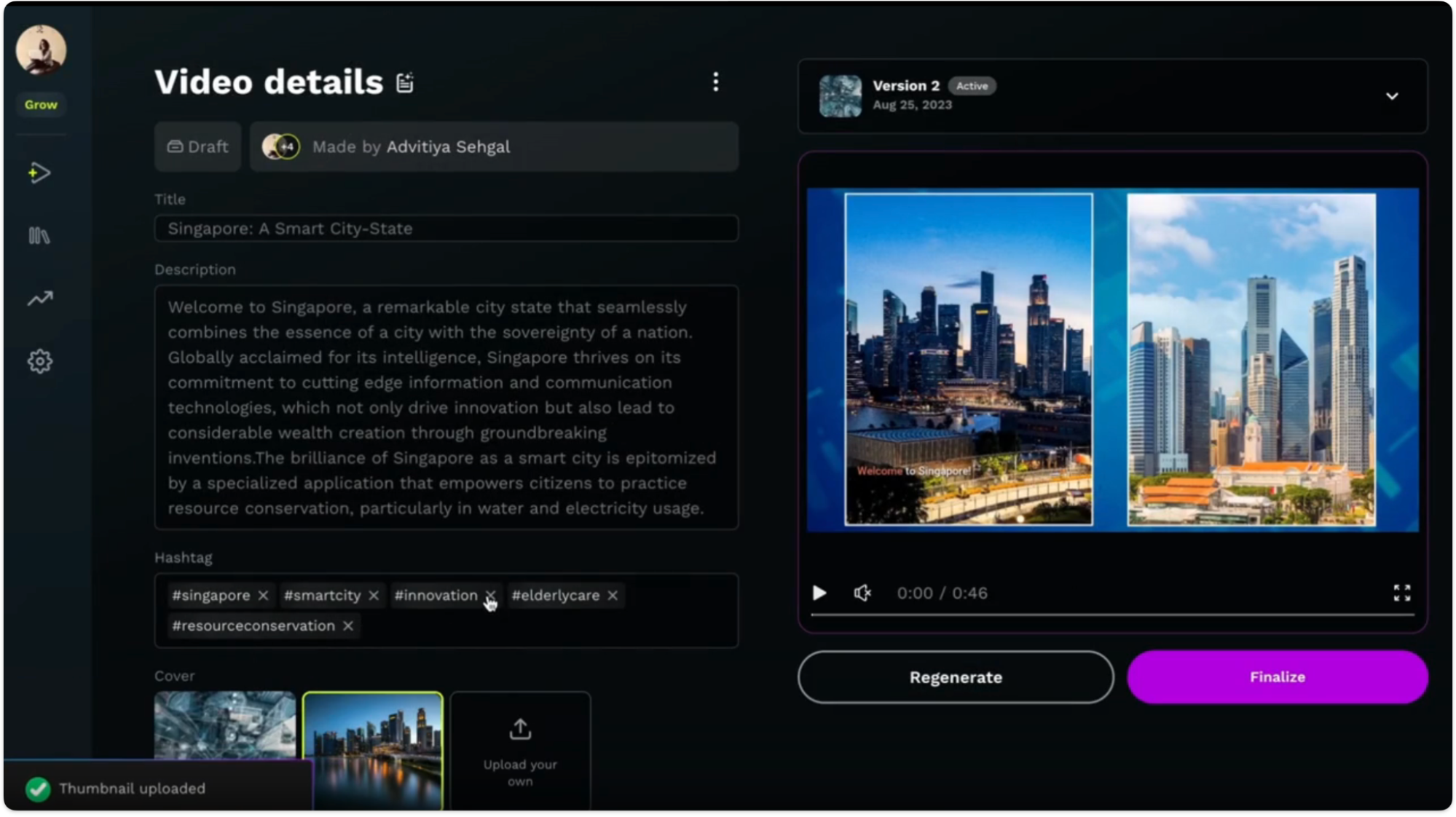Image resolution: width=1456 pixels, height=817 pixels.
Task: Expand the Version 2 dropdown chevron
Action: (x=1391, y=96)
